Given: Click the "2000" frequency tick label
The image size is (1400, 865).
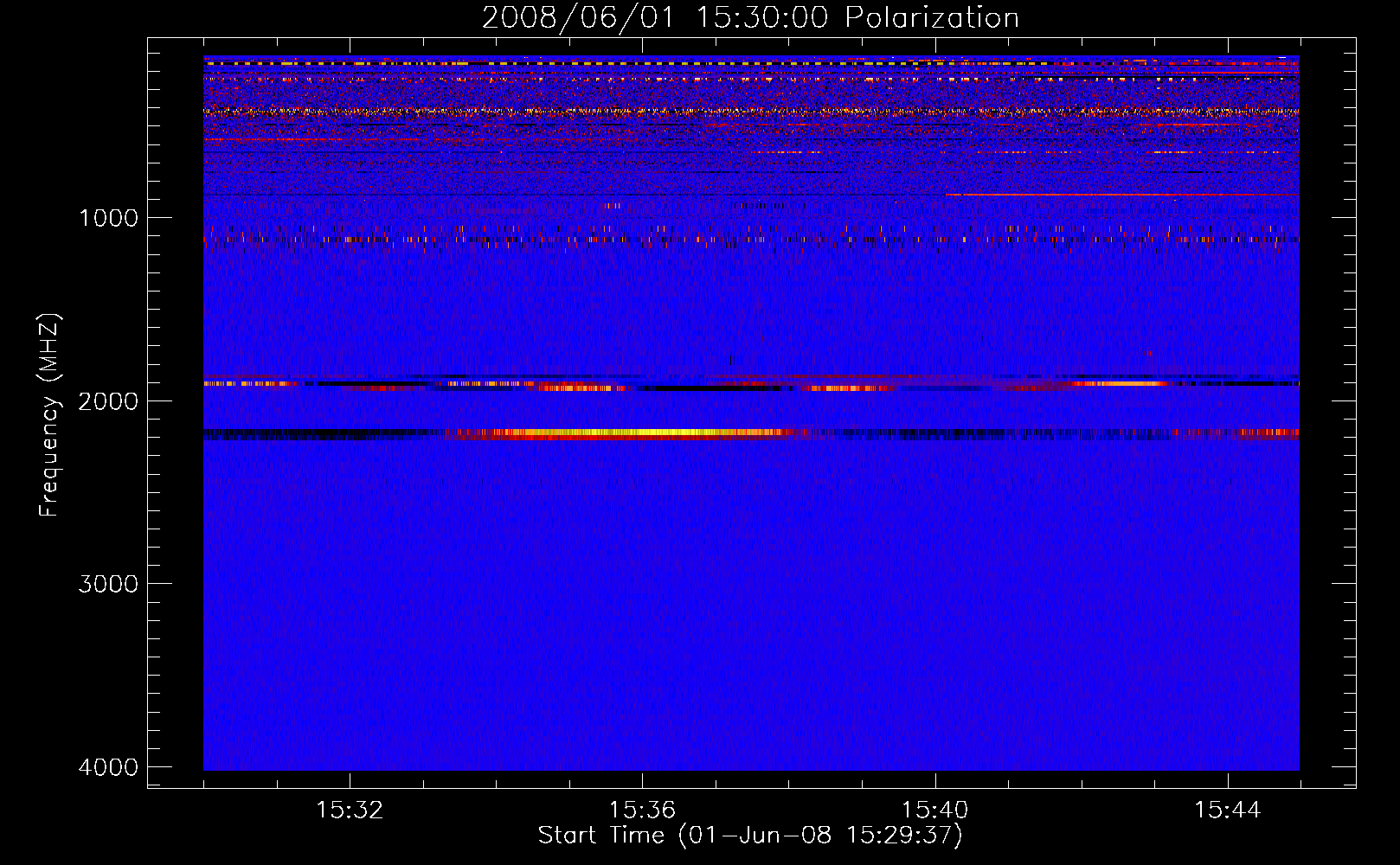Looking at the screenshot, I should [x=108, y=400].
